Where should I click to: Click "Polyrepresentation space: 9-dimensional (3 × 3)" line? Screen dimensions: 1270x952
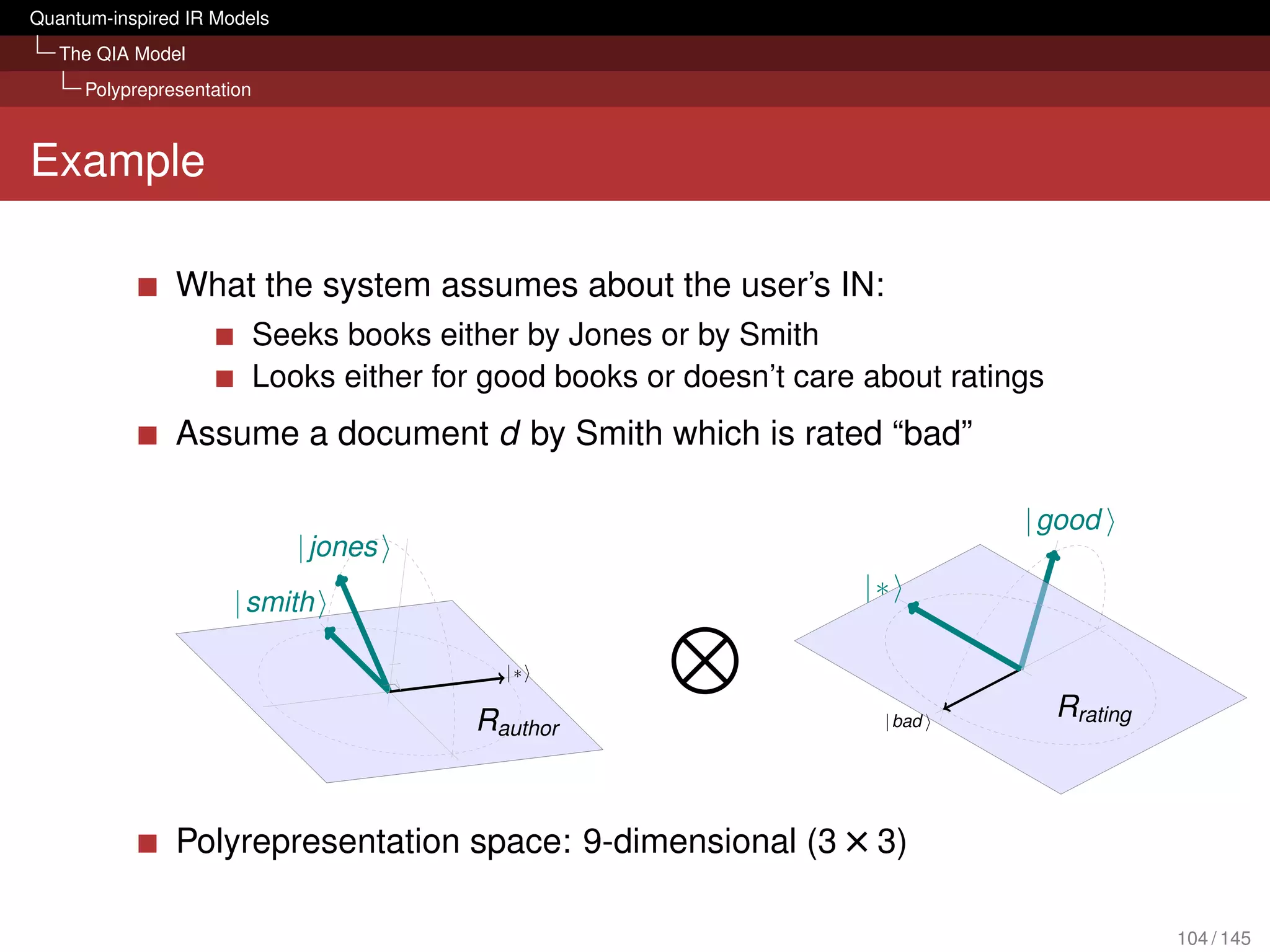541,842
